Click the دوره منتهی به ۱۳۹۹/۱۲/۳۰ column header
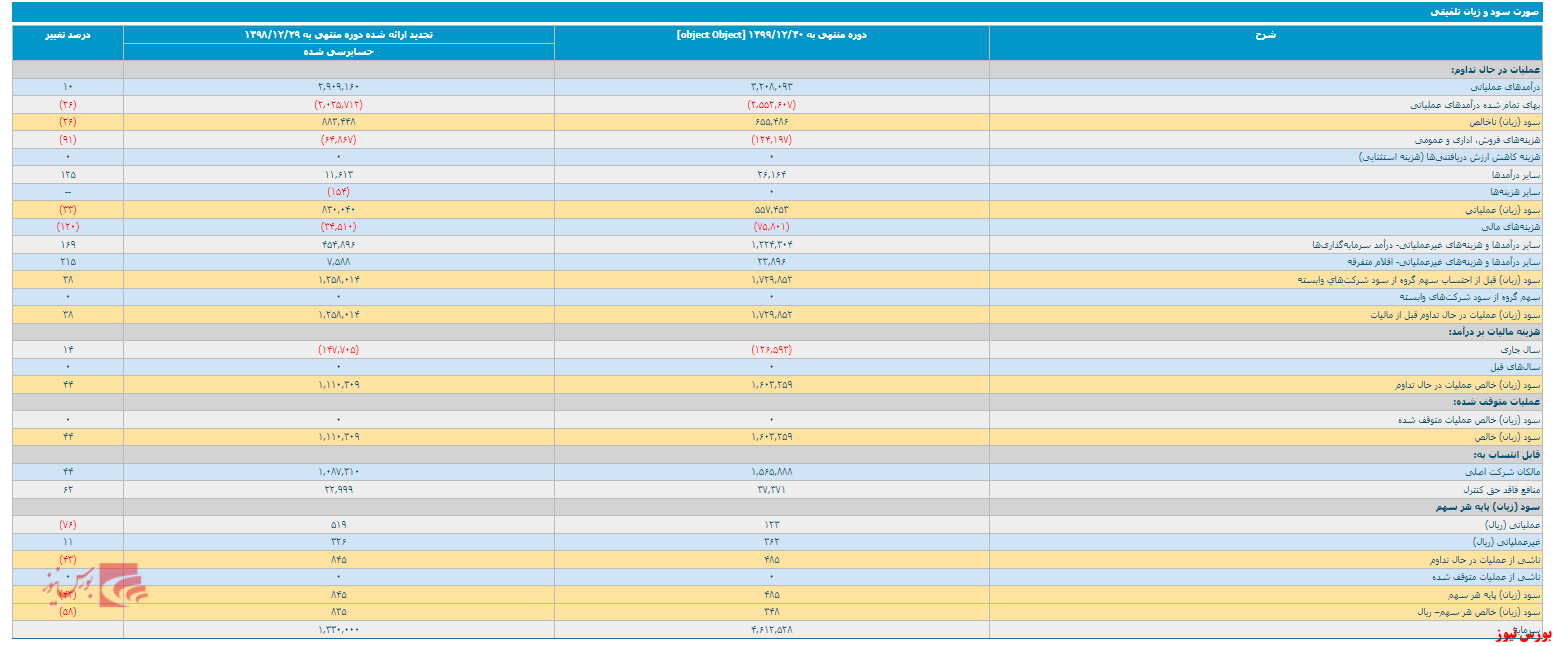Viewport: 1555px width, 646px height. (x=772, y=34)
